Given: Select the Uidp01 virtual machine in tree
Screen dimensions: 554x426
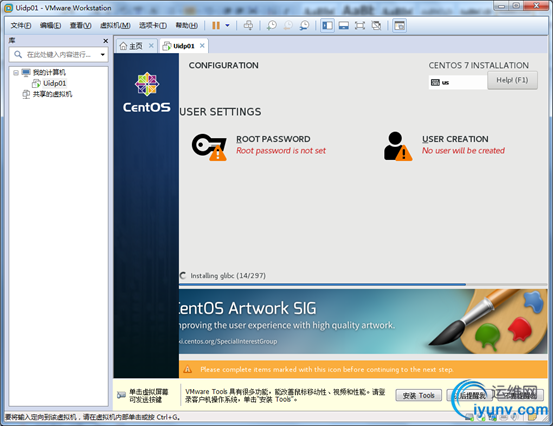Looking at the screenshot, I should coord(54,83).
